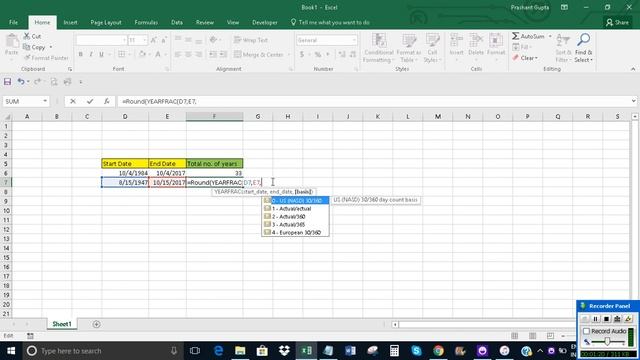This screenshot has height=360, width=640.
Task: Open Ribbon Display Options button
Action: 564,7
